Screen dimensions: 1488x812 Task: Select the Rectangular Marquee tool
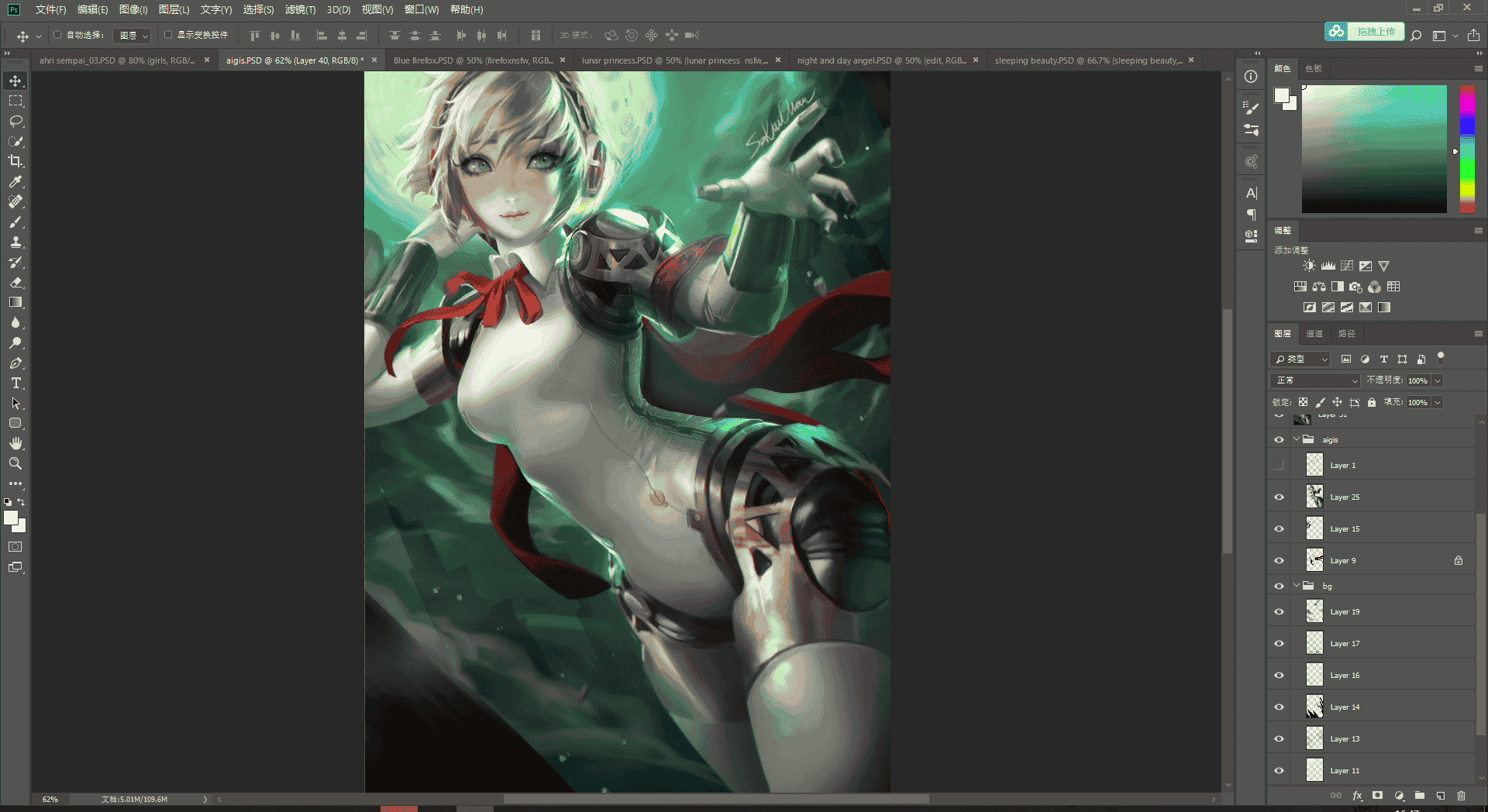tap(15, 101)
